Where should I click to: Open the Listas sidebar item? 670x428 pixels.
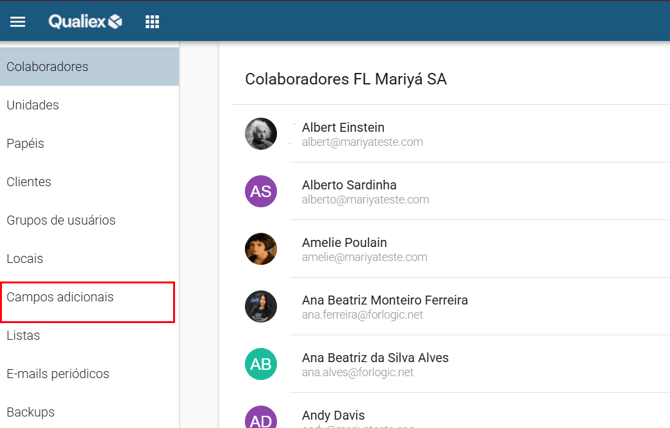[x=23, y=335]
